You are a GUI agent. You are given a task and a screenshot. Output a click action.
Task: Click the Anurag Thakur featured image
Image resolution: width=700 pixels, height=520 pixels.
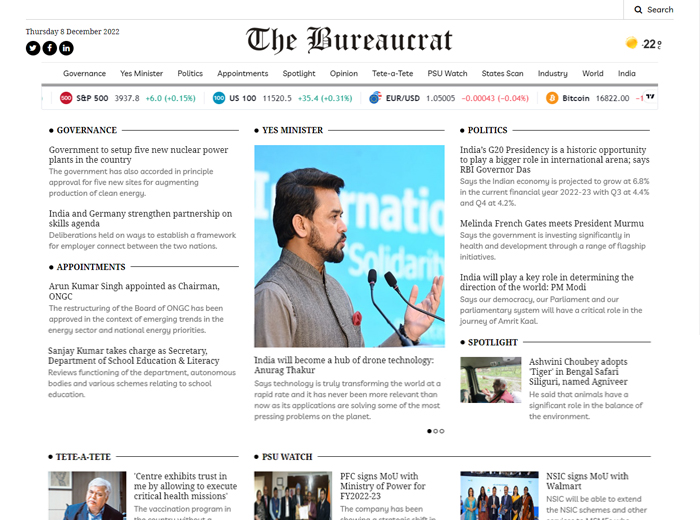click(350, 246)
